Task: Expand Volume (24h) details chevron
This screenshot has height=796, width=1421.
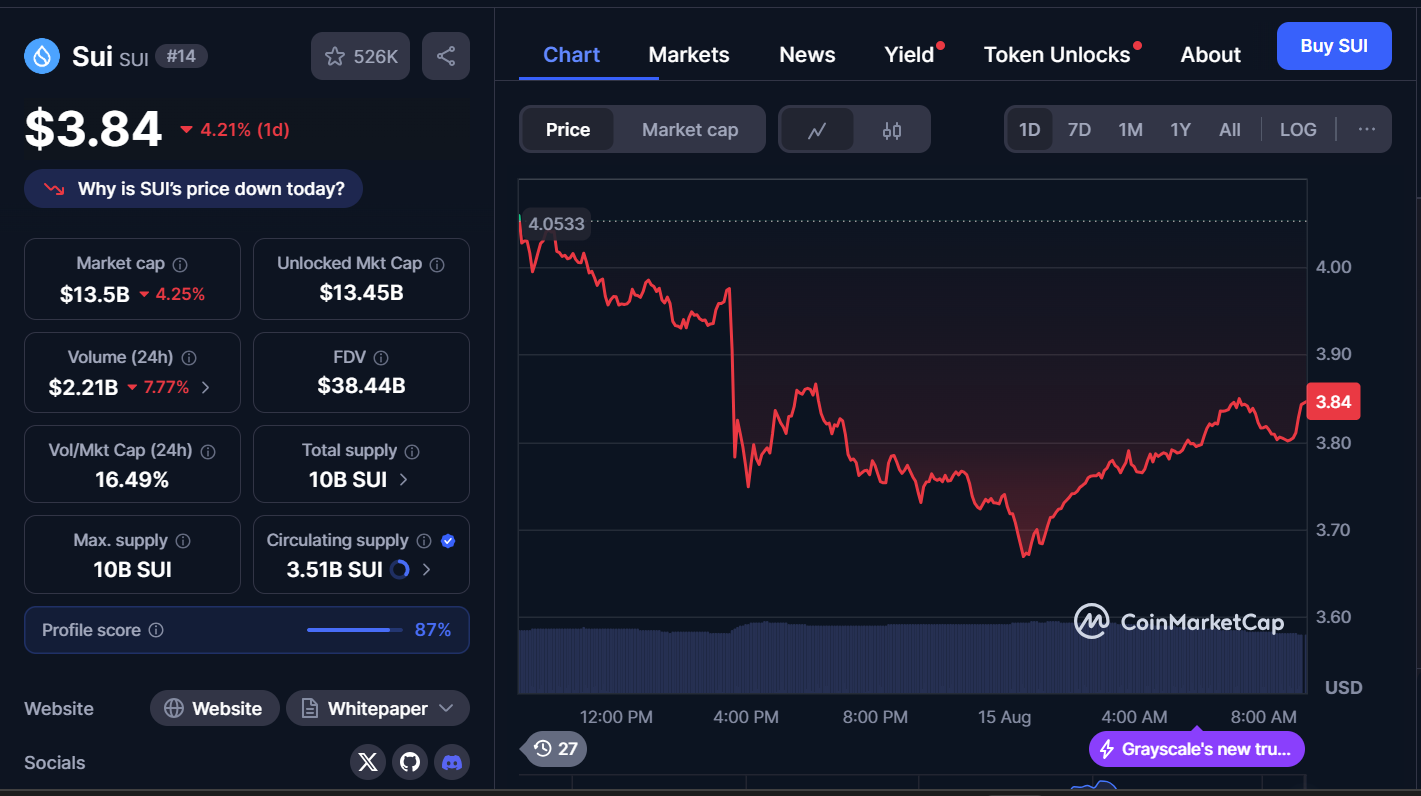Action: click(x=205, y=387)
